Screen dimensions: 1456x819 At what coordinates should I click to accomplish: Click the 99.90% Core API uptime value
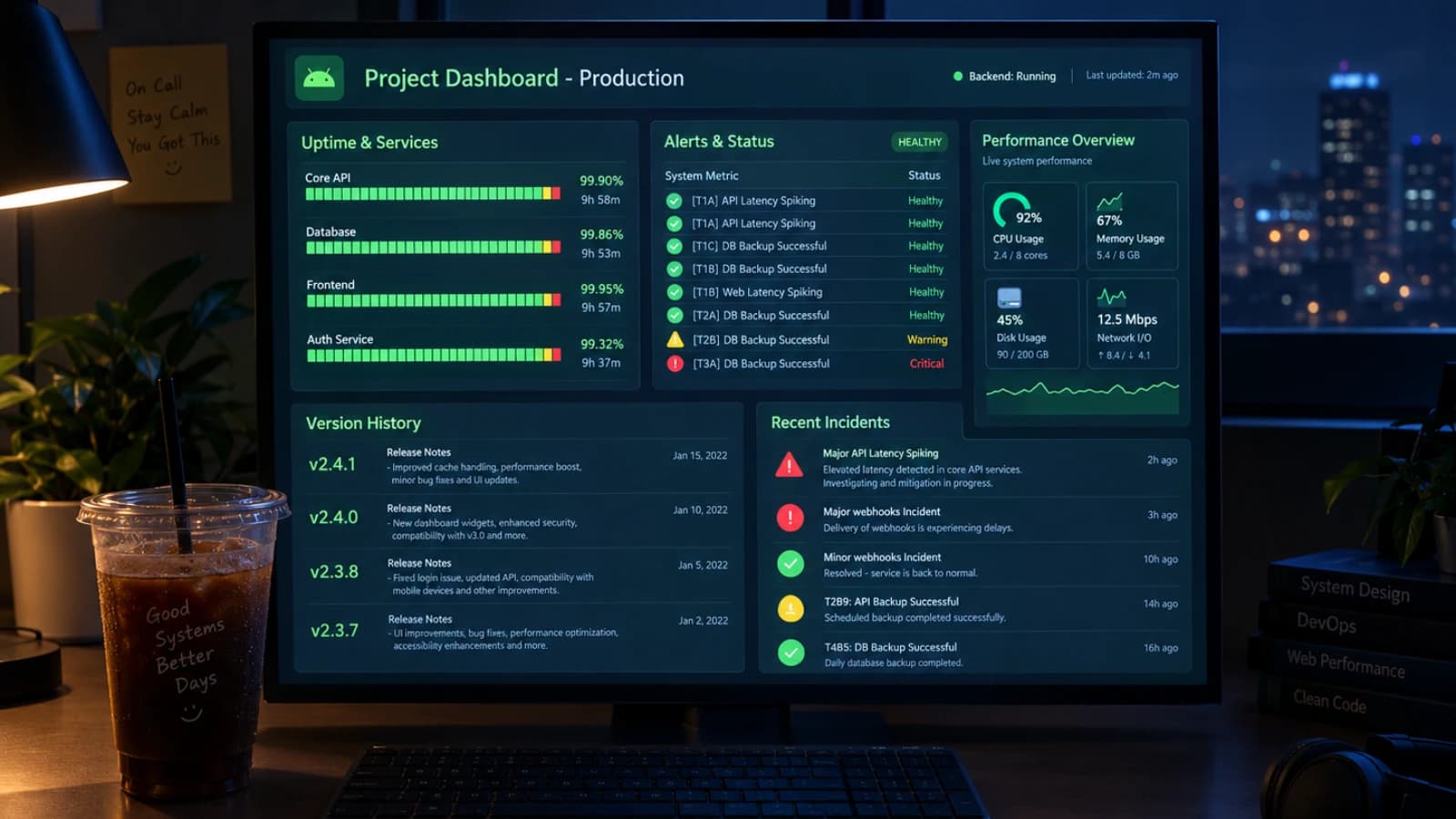(602, 181)
